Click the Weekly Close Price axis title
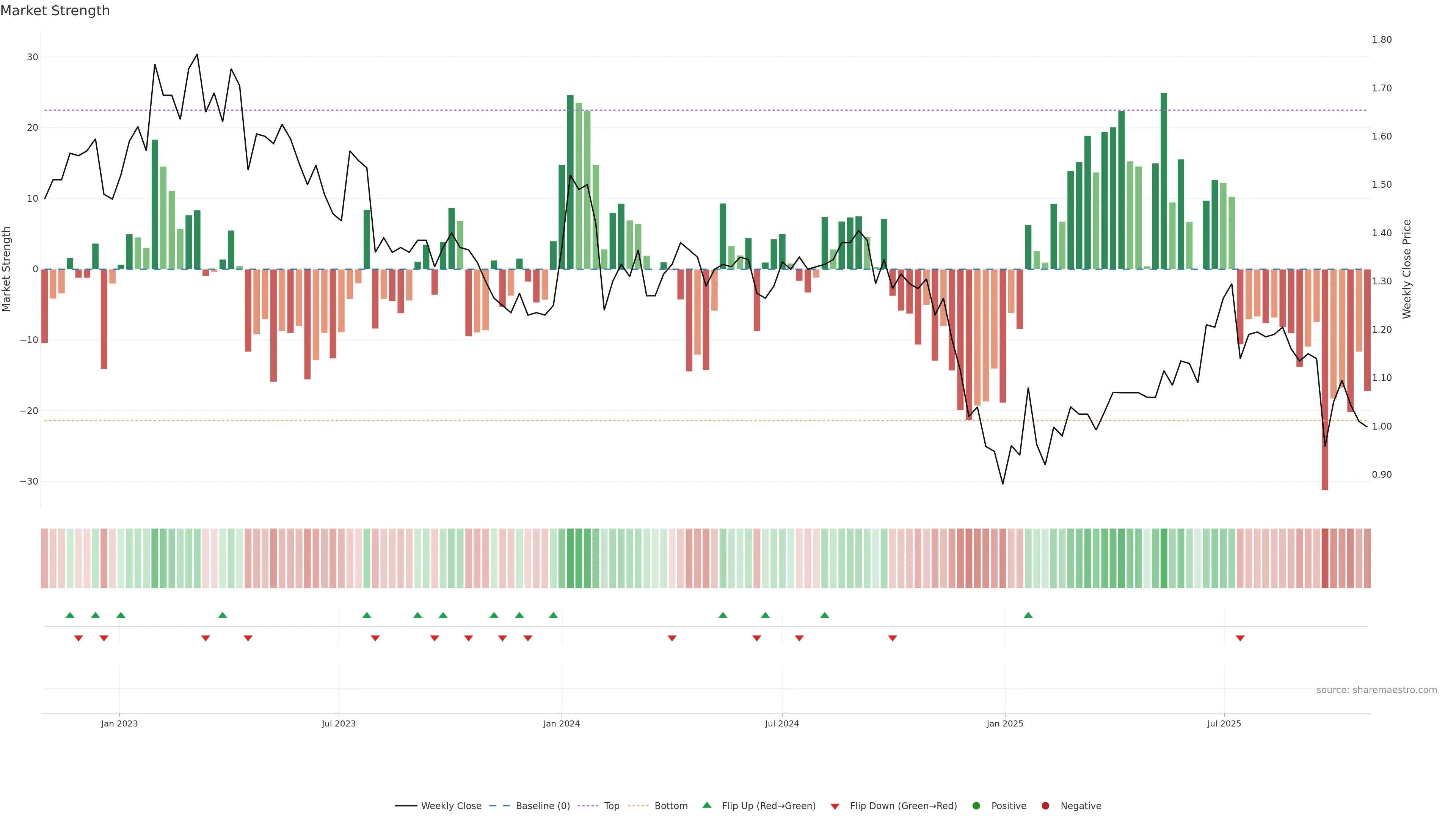The height and width of the screenshot is (819, 1456). pos(1407,269)
